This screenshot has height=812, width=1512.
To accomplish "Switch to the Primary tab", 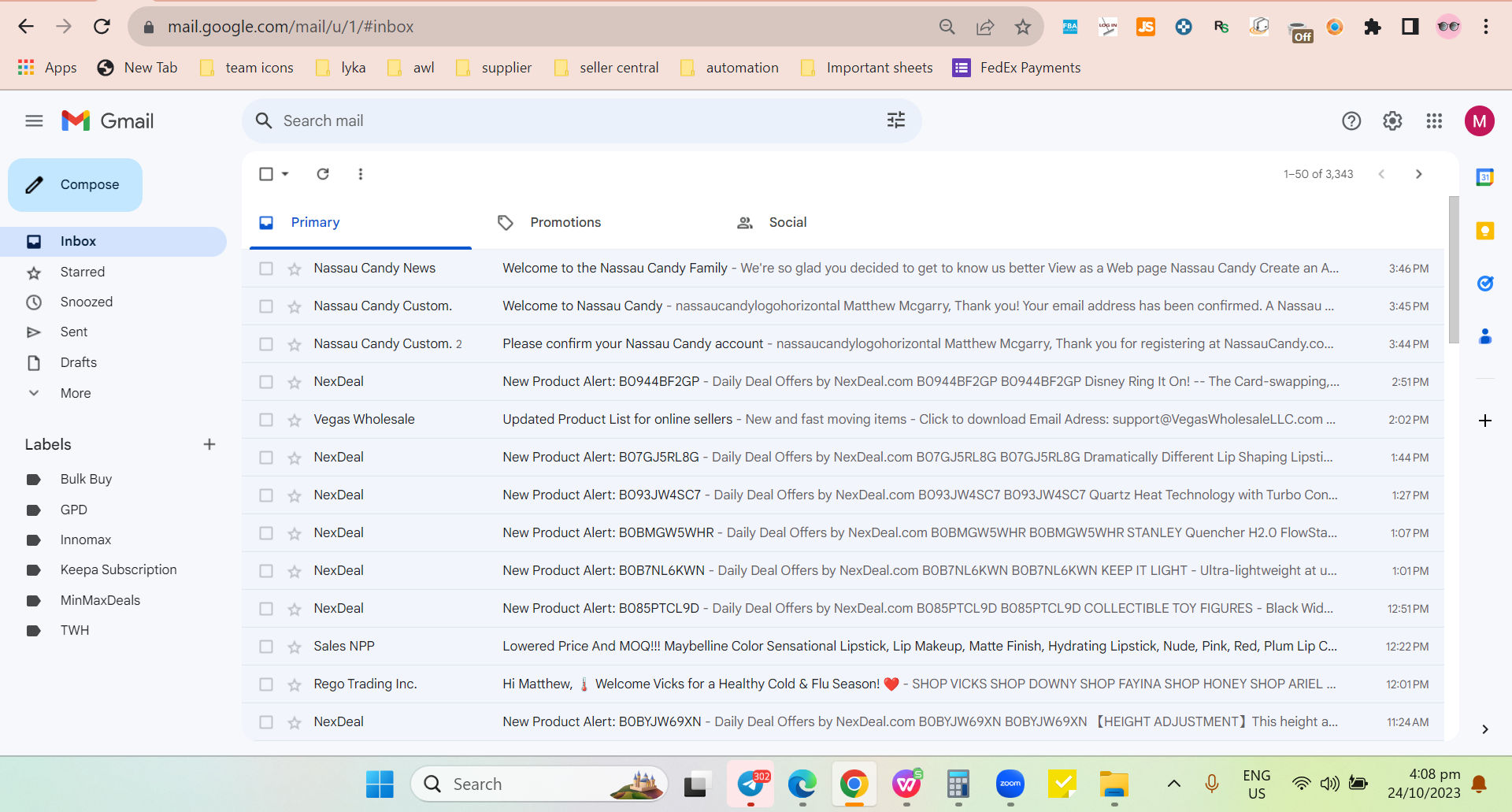I will 361,223.
